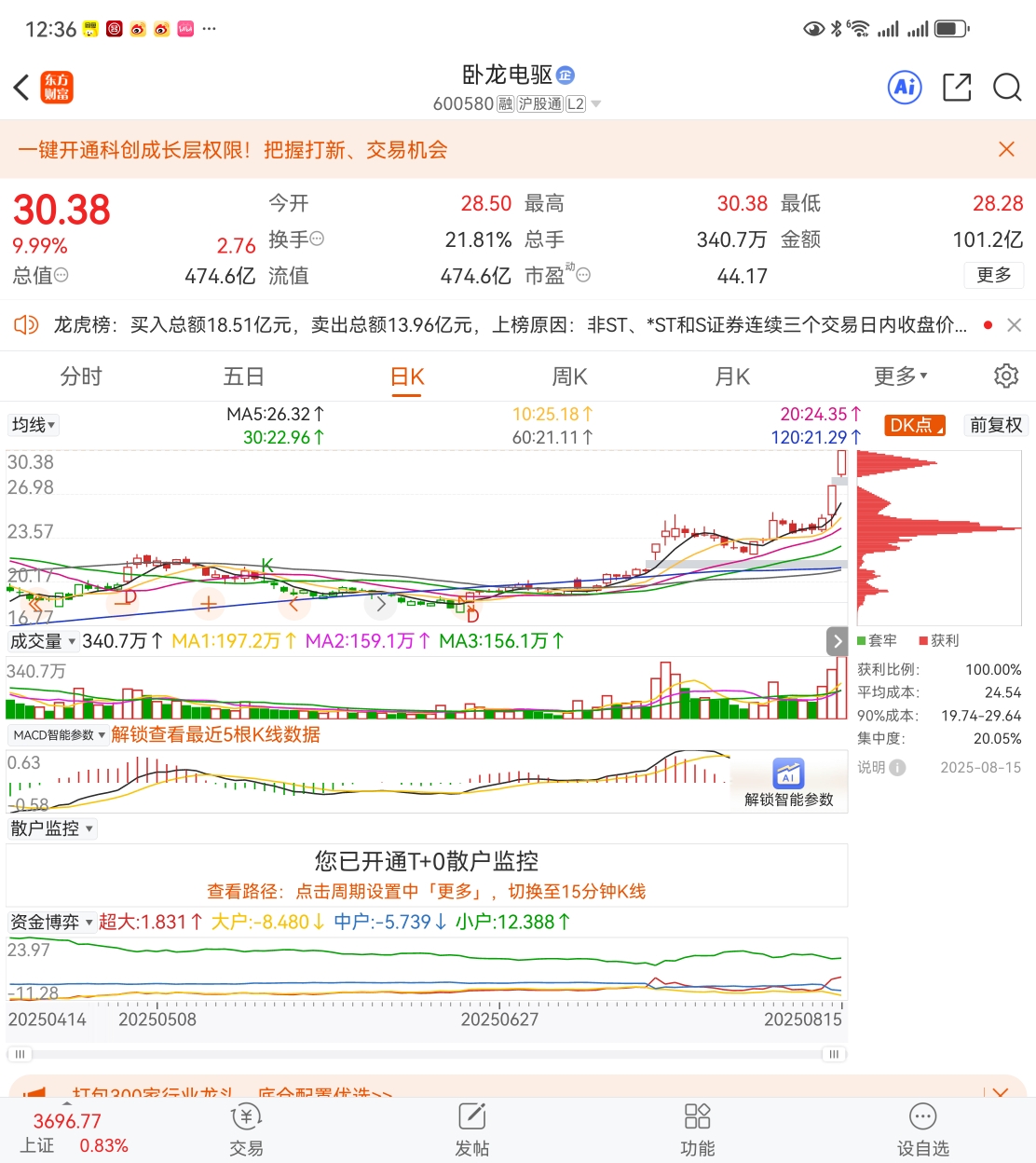Tap the L2 level tag
The height and width of the screenshot is (1163, 1036).
click(x=576, y=104)
